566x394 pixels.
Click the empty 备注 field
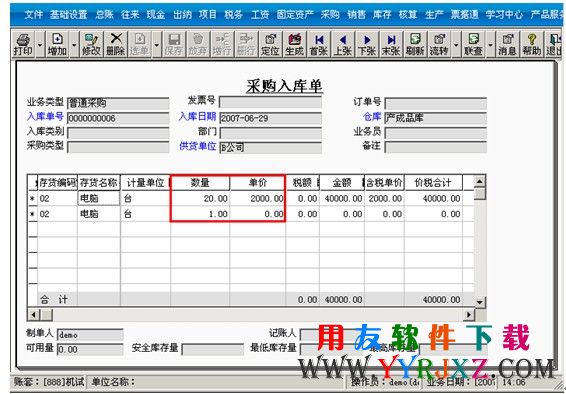(x=435, y=147)
